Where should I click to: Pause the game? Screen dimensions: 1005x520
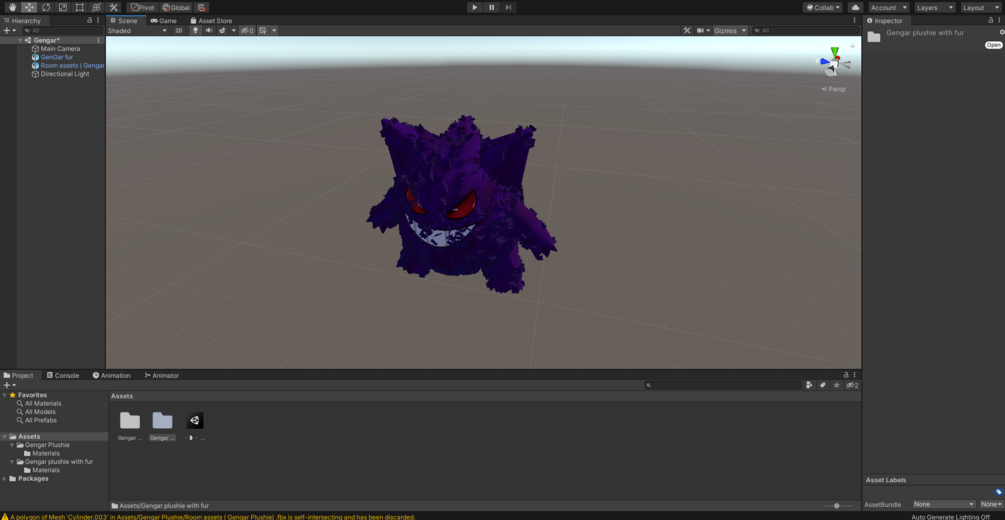(x=492, y=8)
